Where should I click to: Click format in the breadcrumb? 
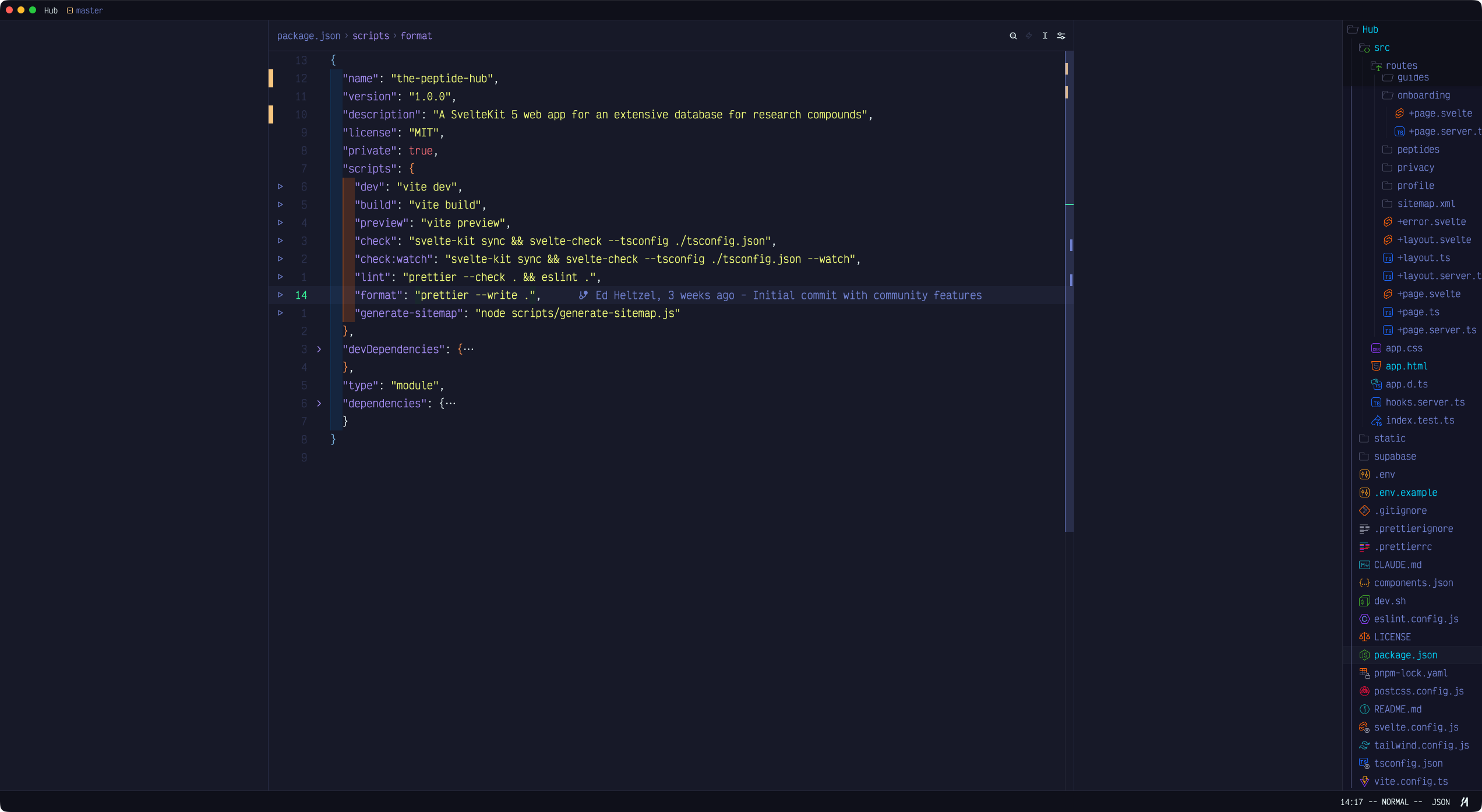click(x=417, y=36)
